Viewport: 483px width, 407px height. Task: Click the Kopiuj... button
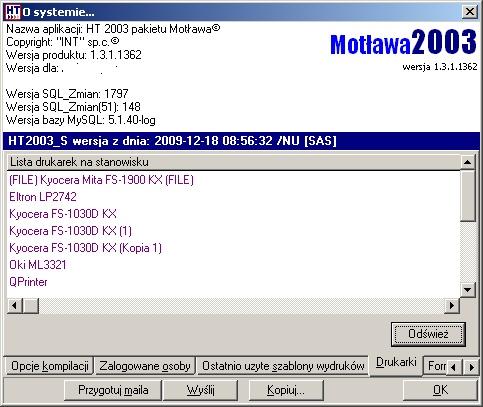coord(286,390)
